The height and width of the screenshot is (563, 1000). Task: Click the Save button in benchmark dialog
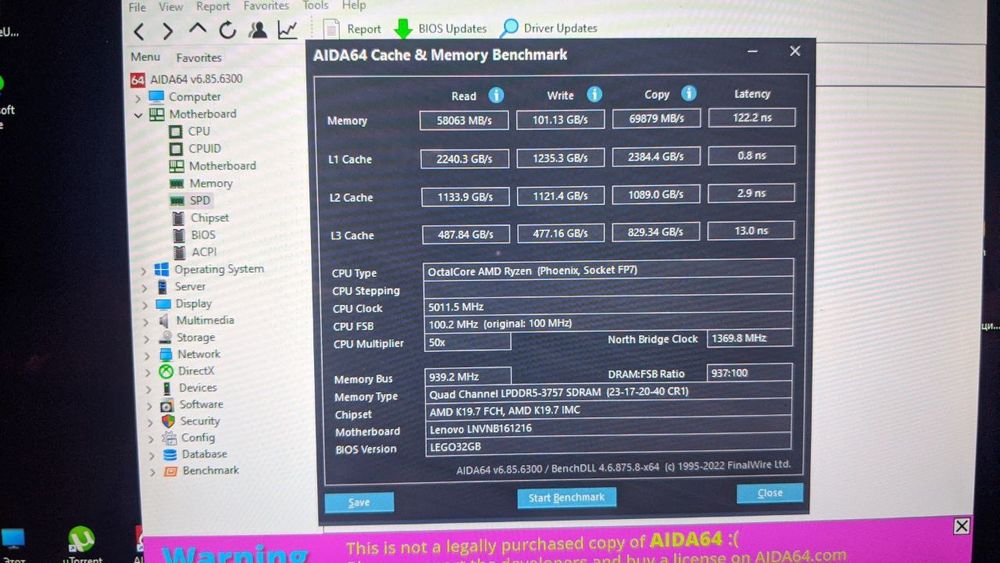[x=359, y=502]
